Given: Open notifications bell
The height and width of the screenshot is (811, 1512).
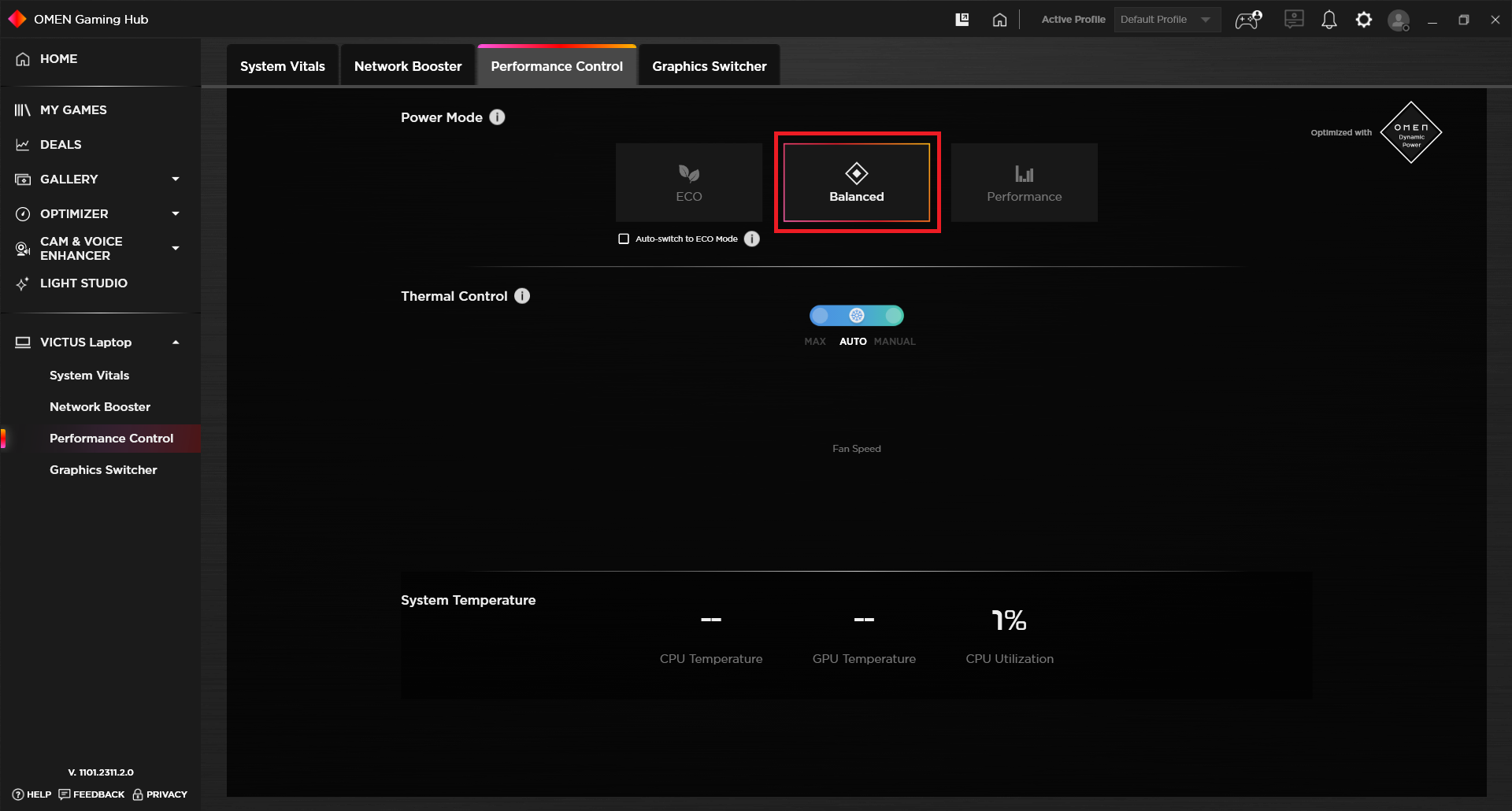Looking at the screenshot, I should point(1329,20).
